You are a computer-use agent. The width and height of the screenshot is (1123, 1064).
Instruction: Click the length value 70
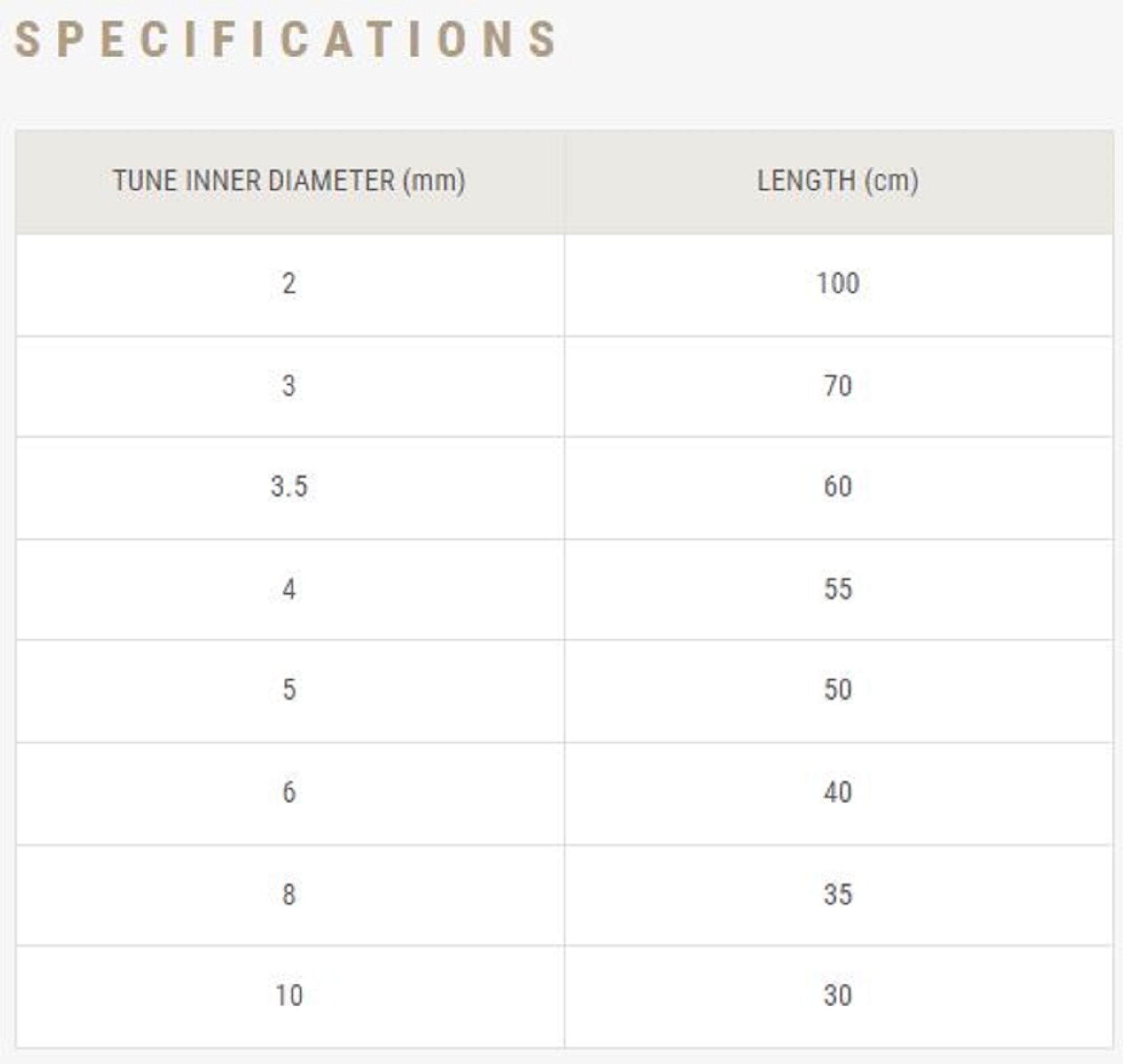pyautogui.click(x=838, y=386)
